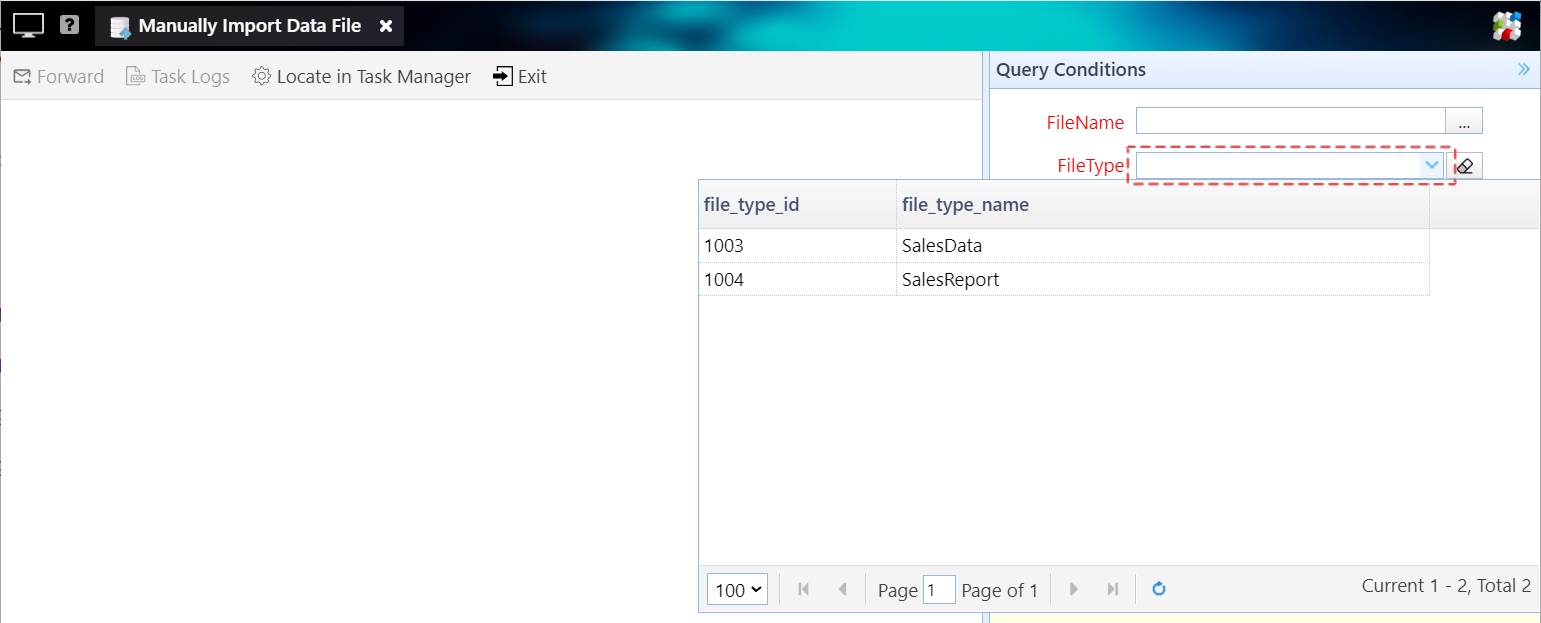1541x623 pixels.
Task: Go to the previous page arrow
Action: 842,589
